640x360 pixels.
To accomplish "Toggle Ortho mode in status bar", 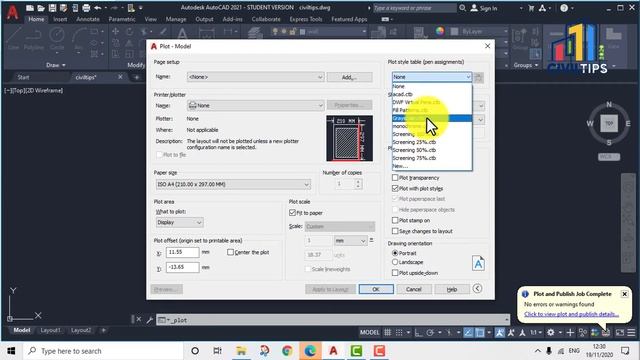I will (418, 333).
